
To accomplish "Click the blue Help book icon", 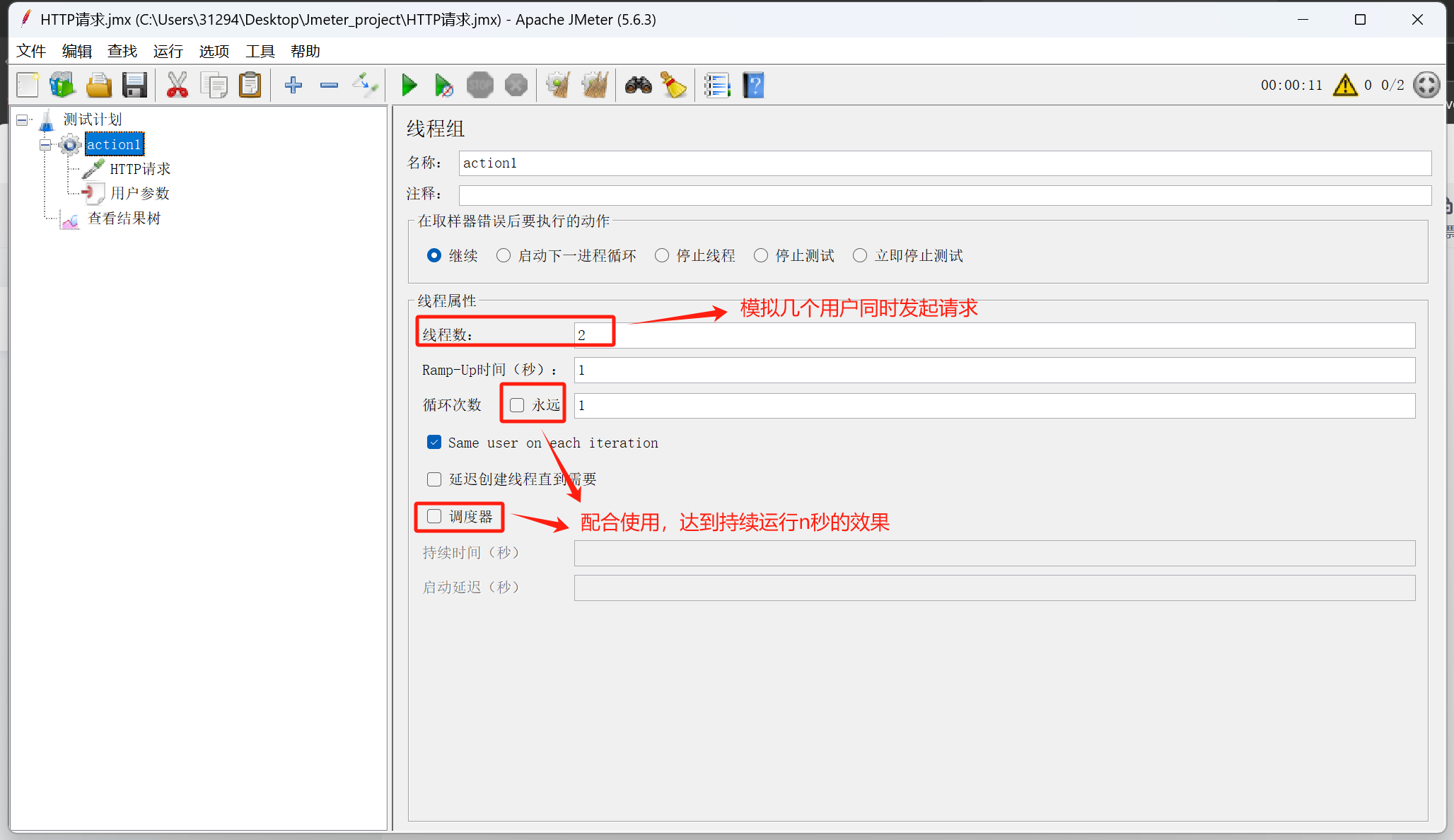I will 754,86.
